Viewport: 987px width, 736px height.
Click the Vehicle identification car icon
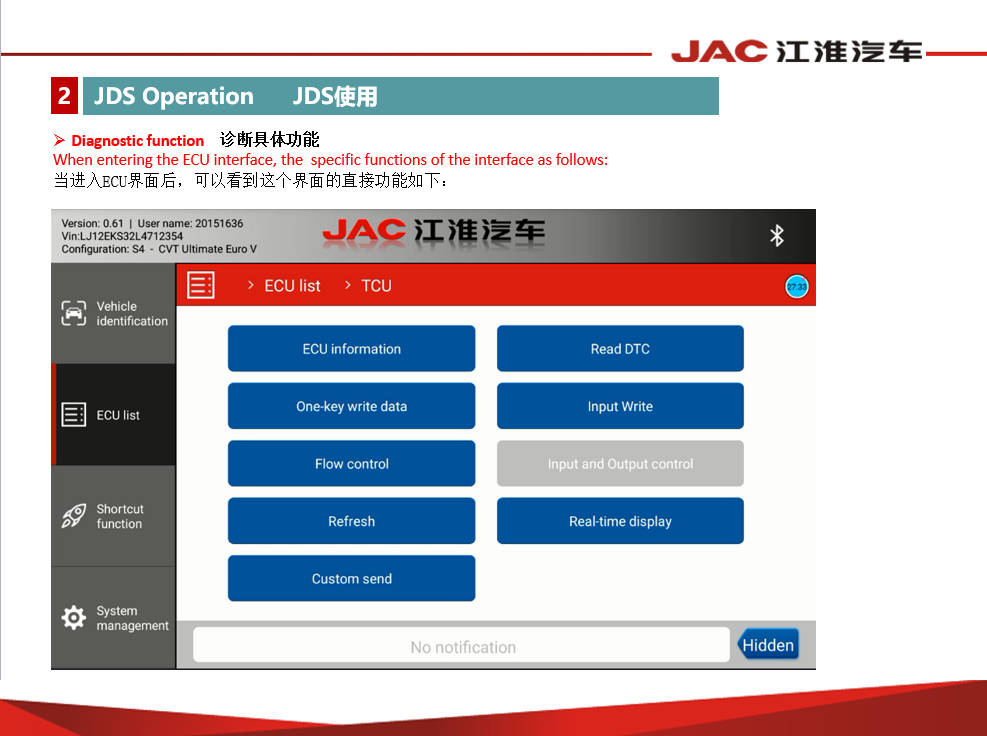[74, 313]
